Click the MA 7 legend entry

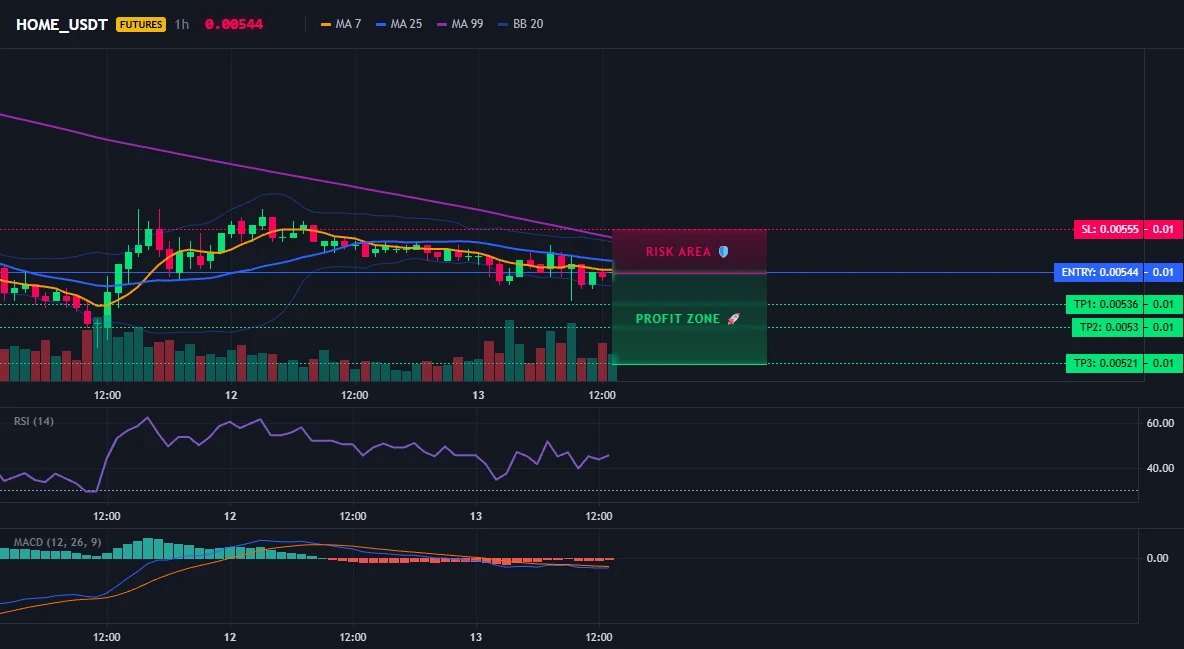tap(341, 24)
